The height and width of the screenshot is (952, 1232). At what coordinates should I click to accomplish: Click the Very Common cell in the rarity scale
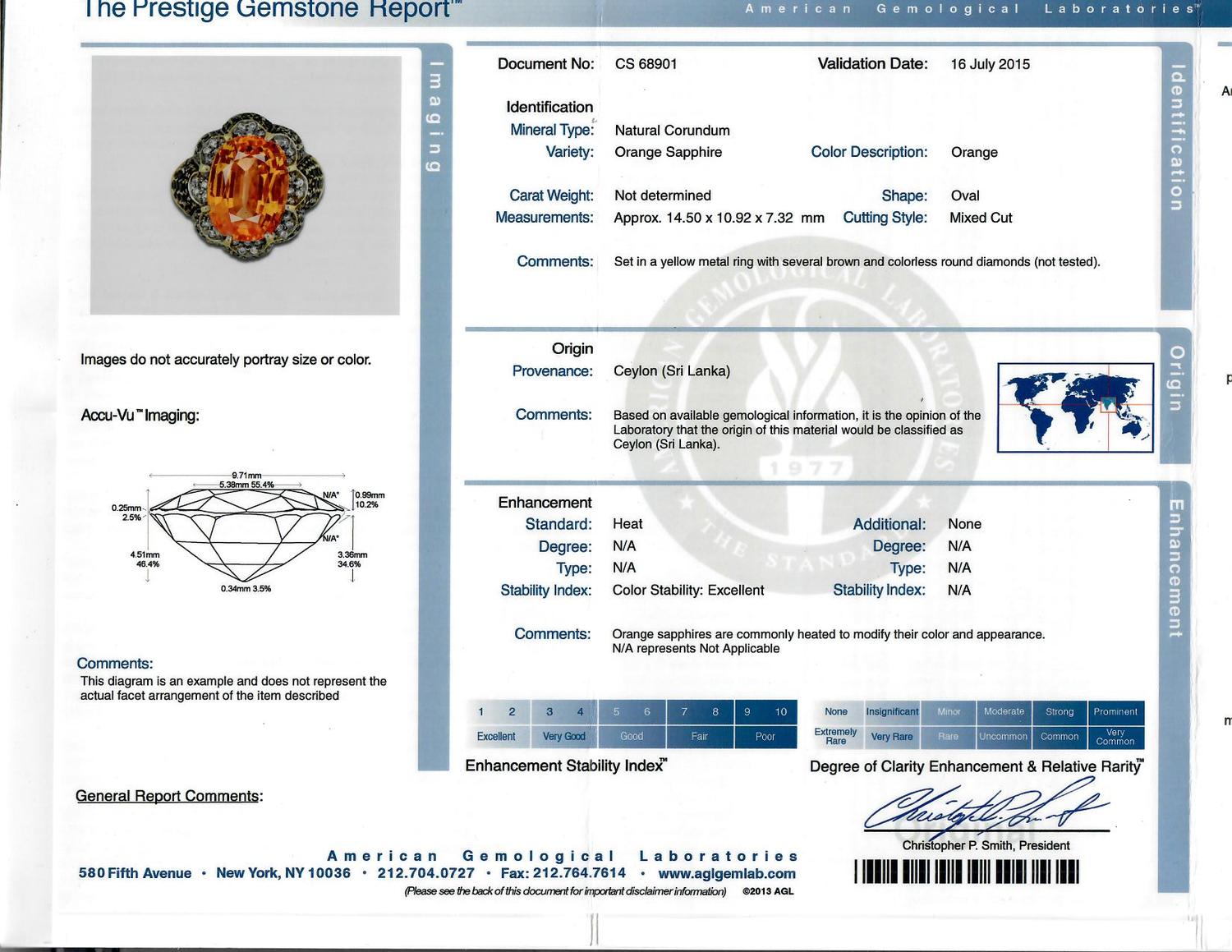coord(1115,737)
